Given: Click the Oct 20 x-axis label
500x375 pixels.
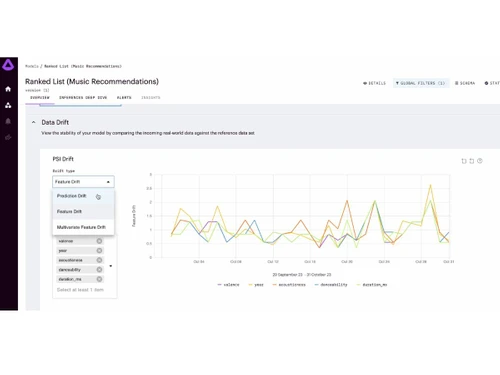Looking at the screenshot, I should tap(347, 262).
